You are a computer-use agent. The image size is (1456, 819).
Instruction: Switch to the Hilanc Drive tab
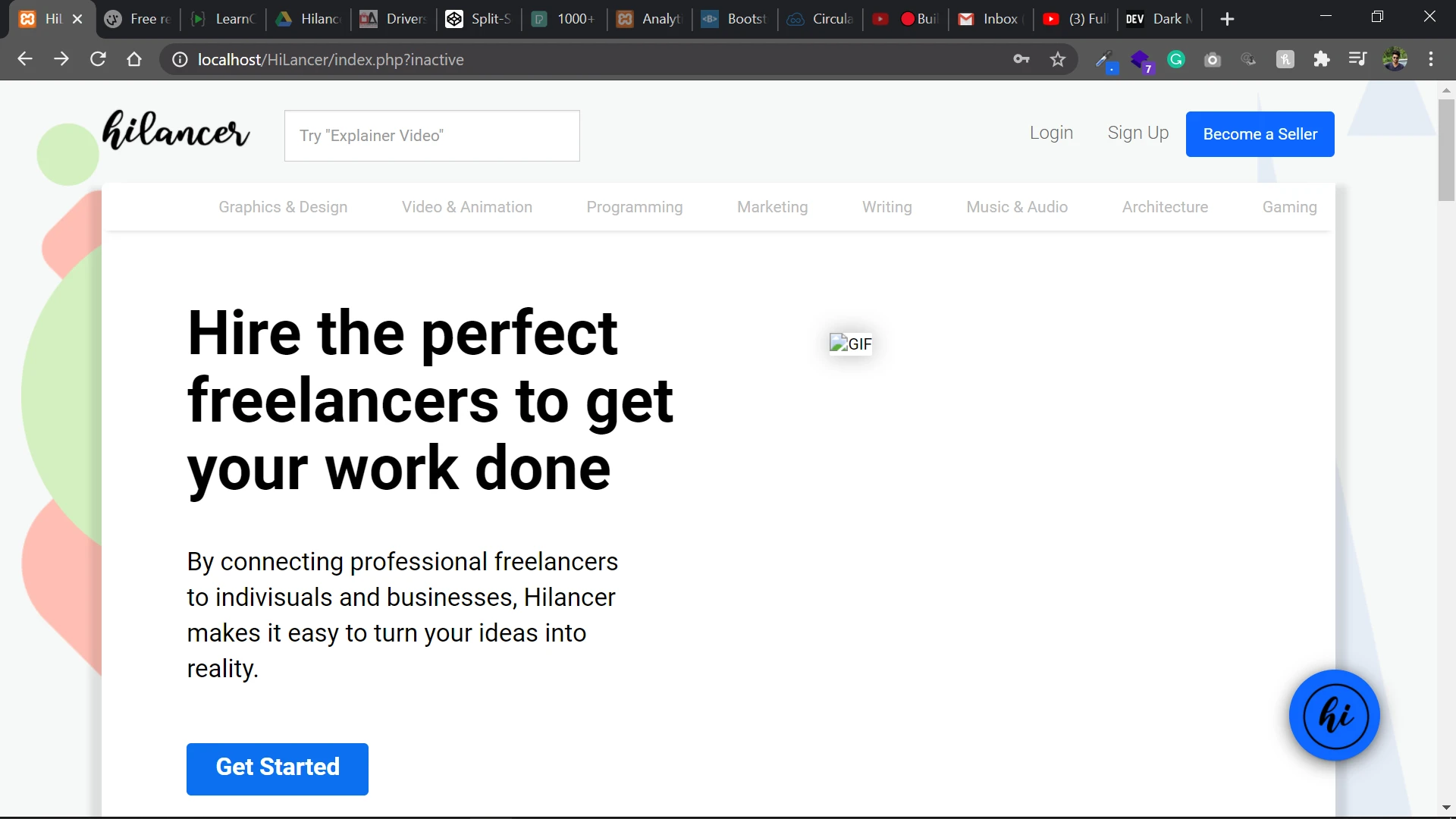point(309,19)
